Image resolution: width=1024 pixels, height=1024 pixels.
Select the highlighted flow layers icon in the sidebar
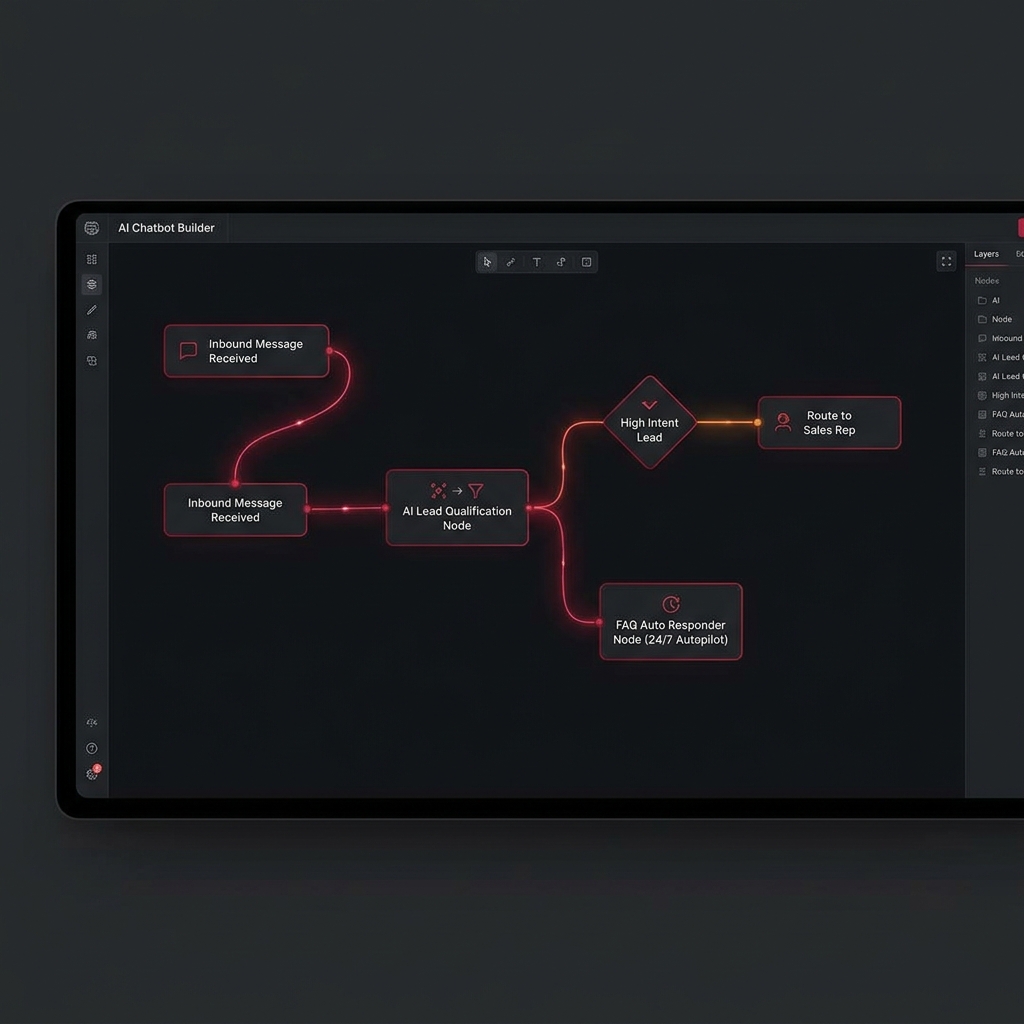point(91,284)
